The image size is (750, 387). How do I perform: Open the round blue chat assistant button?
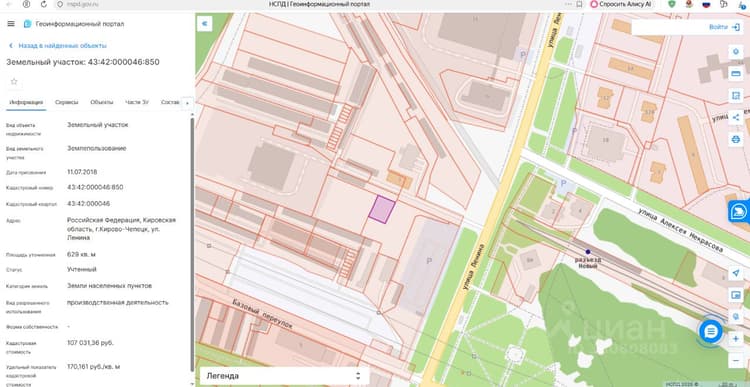coord(711,332)
